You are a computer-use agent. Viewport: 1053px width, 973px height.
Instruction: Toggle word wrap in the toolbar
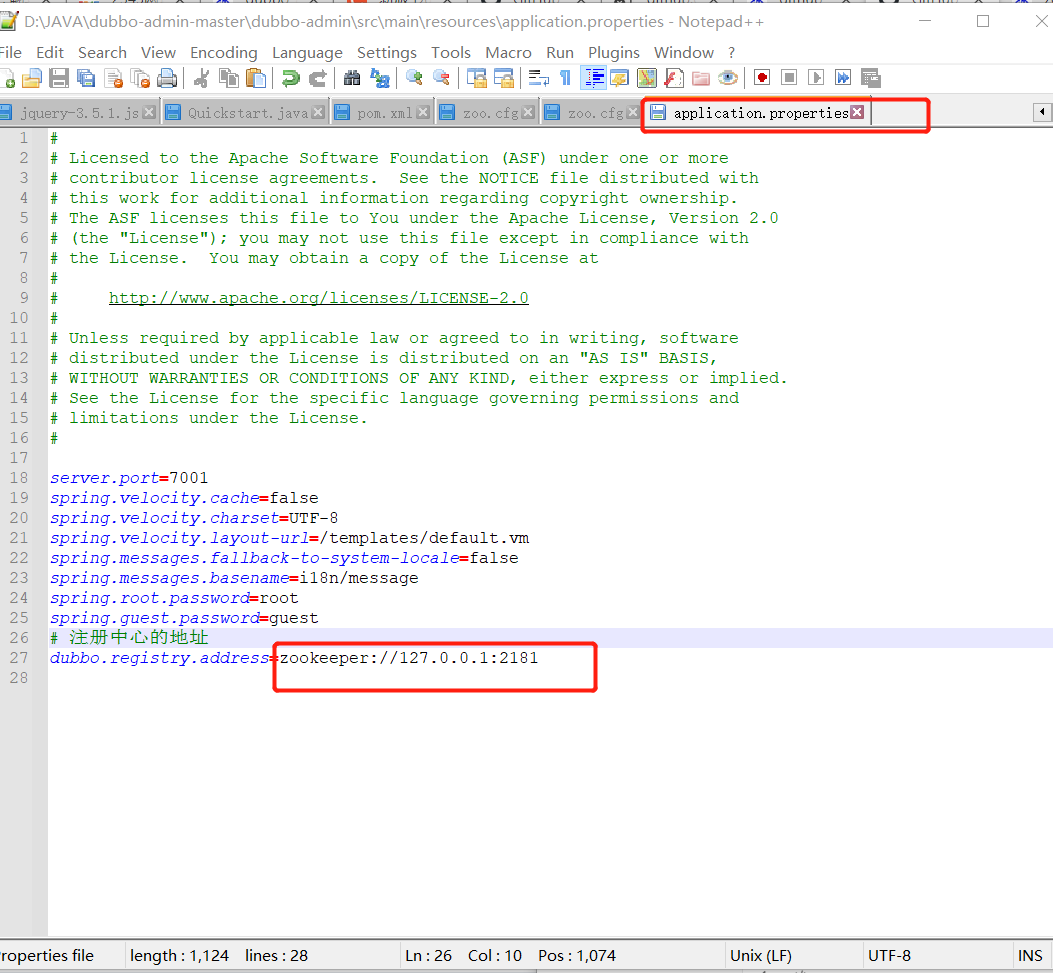coord(539,79)
